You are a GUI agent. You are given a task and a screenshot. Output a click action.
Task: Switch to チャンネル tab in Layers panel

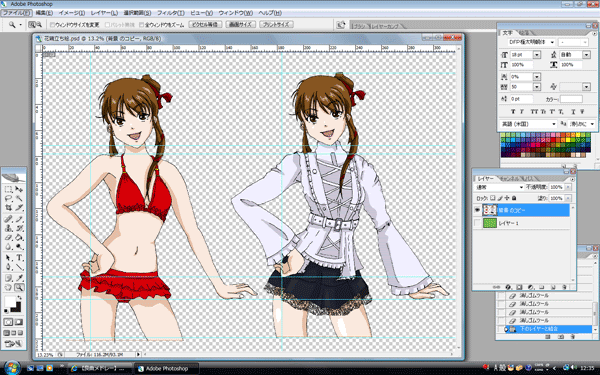pos(510,178)
